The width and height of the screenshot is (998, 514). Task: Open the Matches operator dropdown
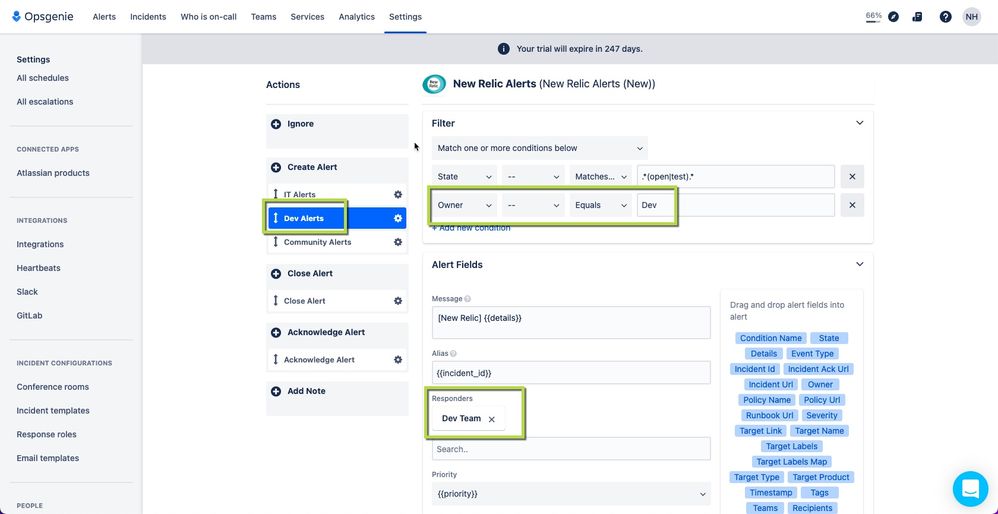point(600,177)
